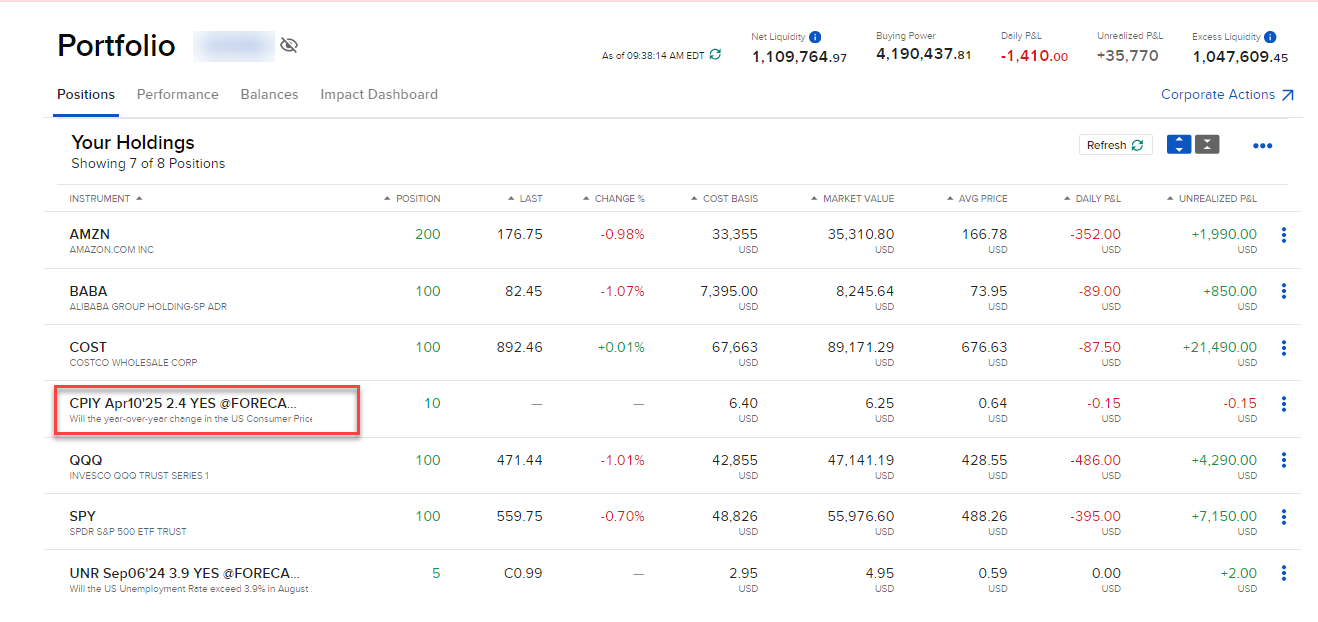Open holdings three-dot more options menu
This screenshot has width=1318, height=622.
pyautogui.click(x=1262, y=146)
